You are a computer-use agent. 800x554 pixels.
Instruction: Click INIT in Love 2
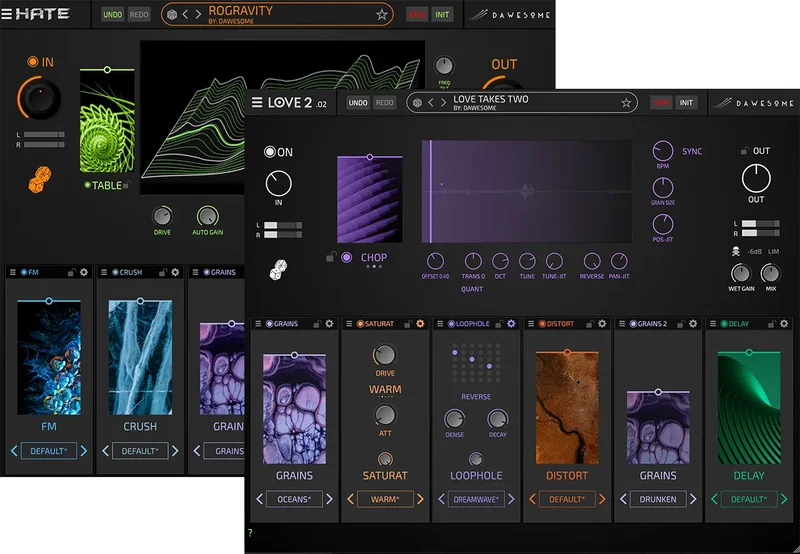click(x=686, y=103)
